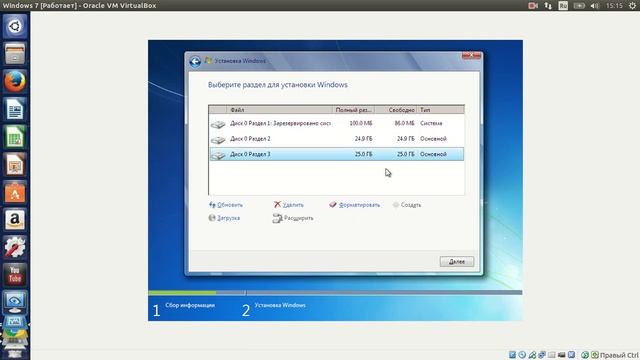Viewport: 640px width, 360px height.
Task: Click the Загрузка load driver link
Action: (x=228, y=218)
